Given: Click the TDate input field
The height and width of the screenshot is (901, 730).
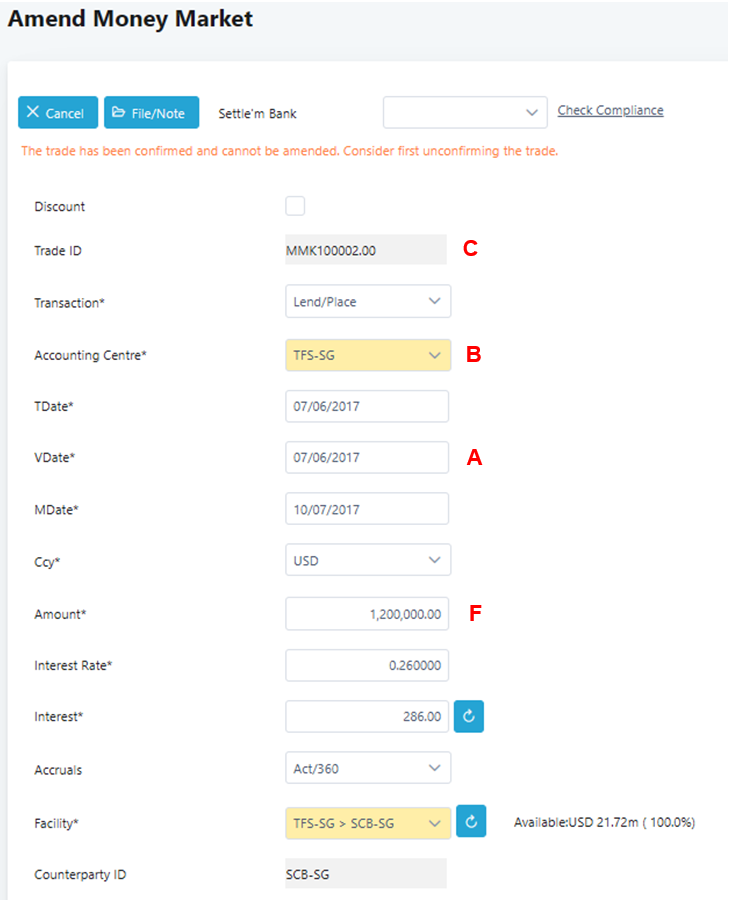Looking at the screenshot, I should point(367,406).
